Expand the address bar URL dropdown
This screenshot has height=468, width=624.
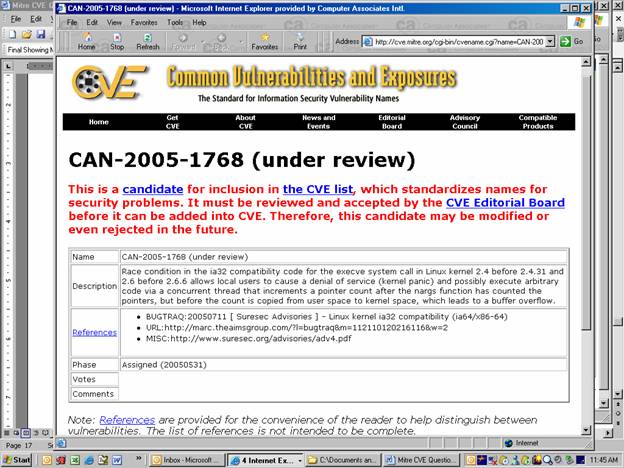coord(550,41)
